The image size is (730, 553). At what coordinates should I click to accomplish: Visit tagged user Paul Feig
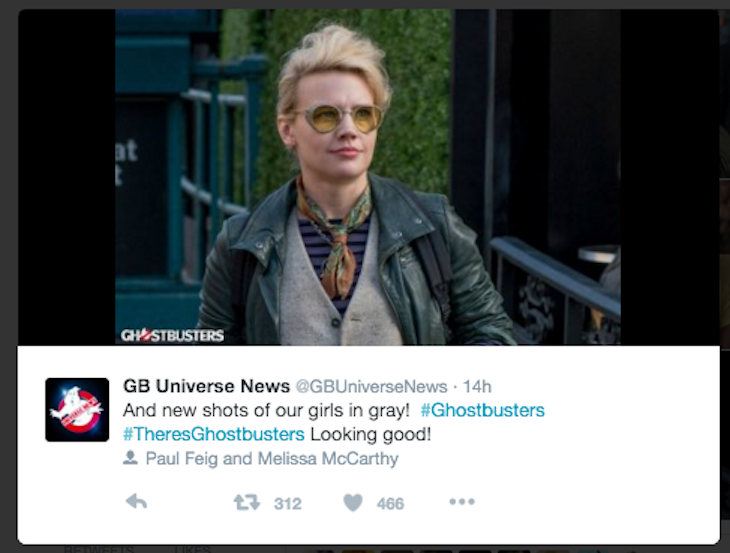pyautogui.click(x=182, y=459)
